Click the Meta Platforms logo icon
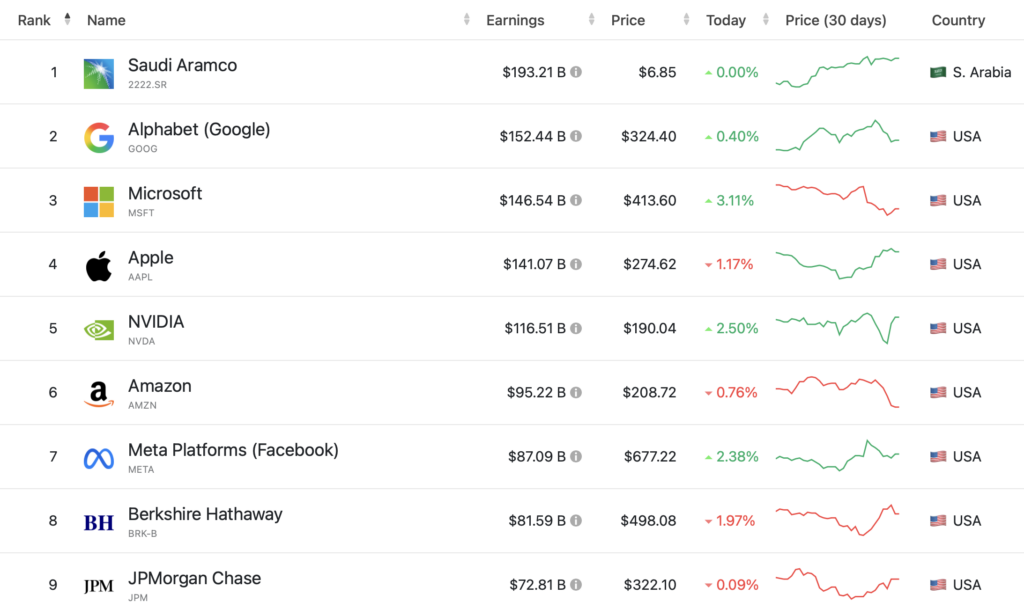 pos(99,458)
